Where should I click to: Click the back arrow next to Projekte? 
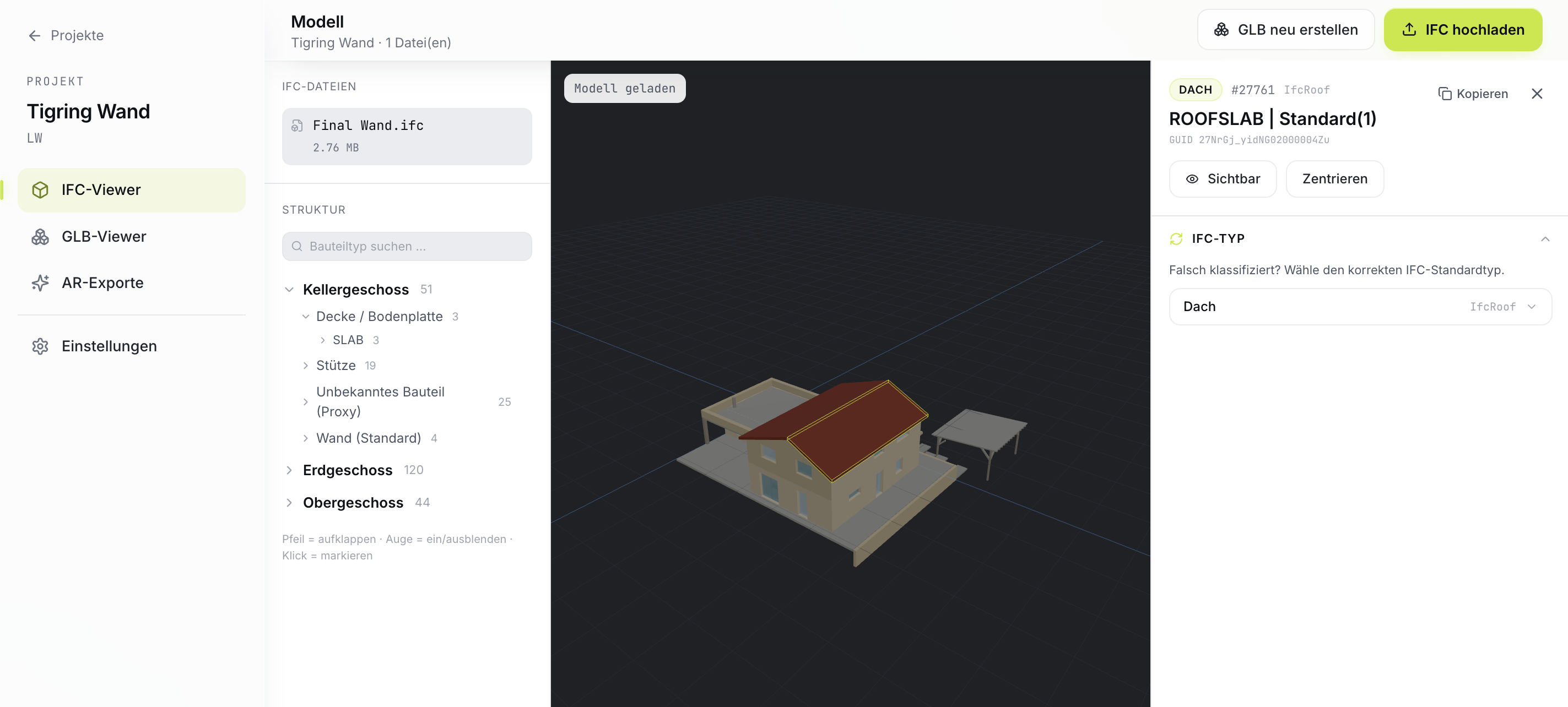coord(35,36)
